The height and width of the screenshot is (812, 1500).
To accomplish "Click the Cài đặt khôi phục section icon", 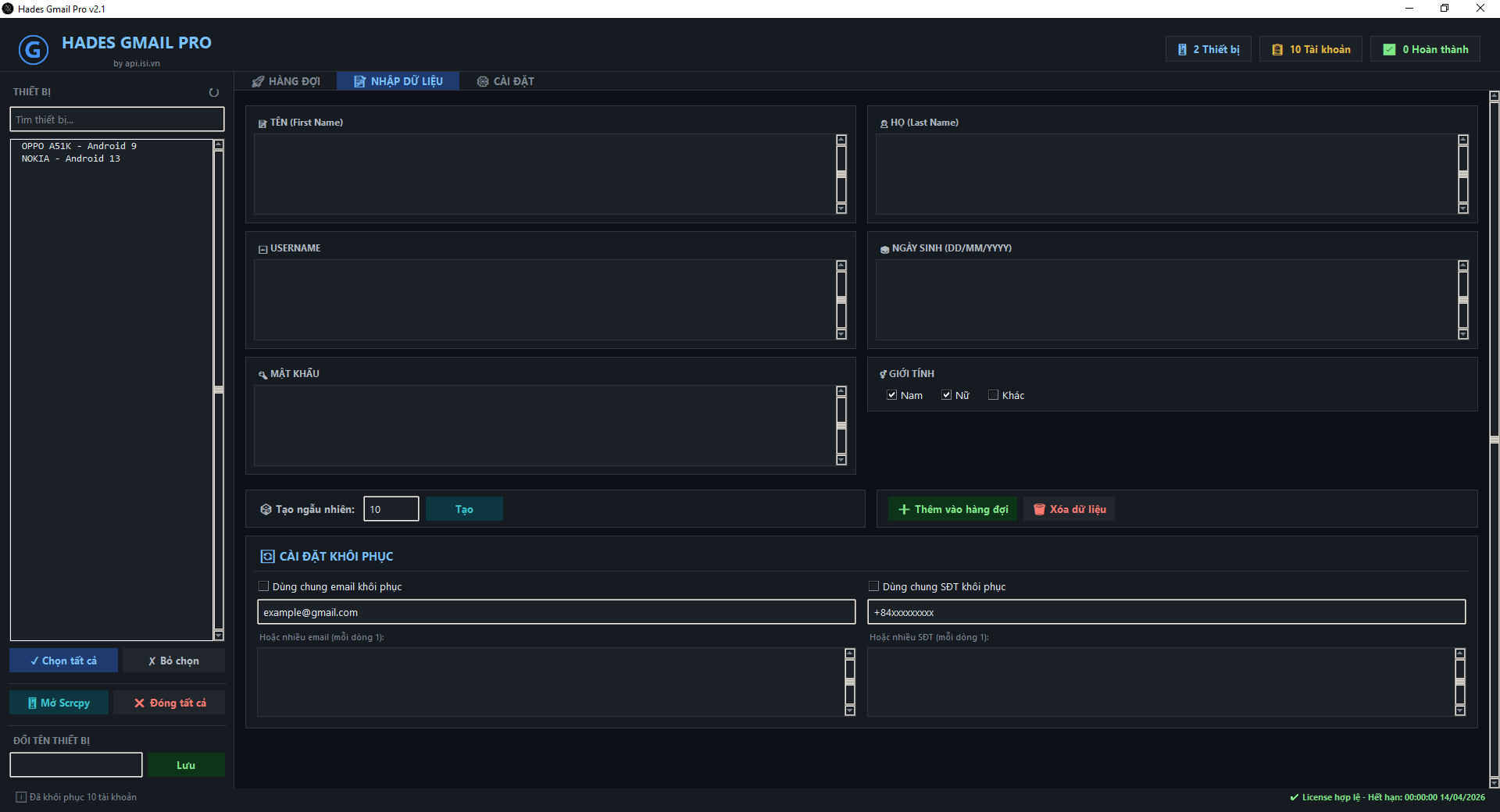I will click(x=267, y=556).
